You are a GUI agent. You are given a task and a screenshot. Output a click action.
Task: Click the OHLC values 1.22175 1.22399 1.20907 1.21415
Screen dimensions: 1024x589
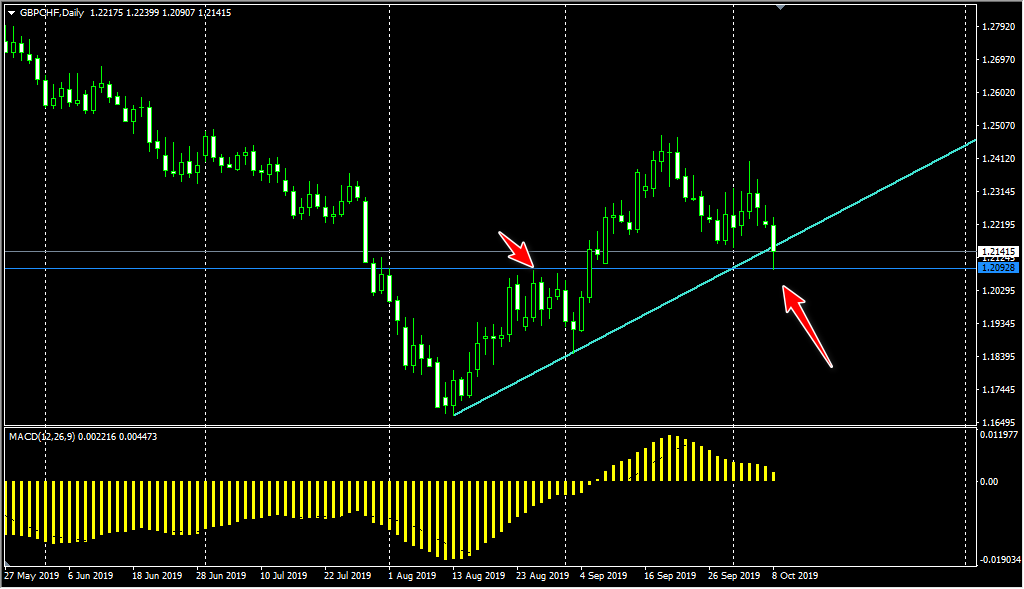pos(161,12)
